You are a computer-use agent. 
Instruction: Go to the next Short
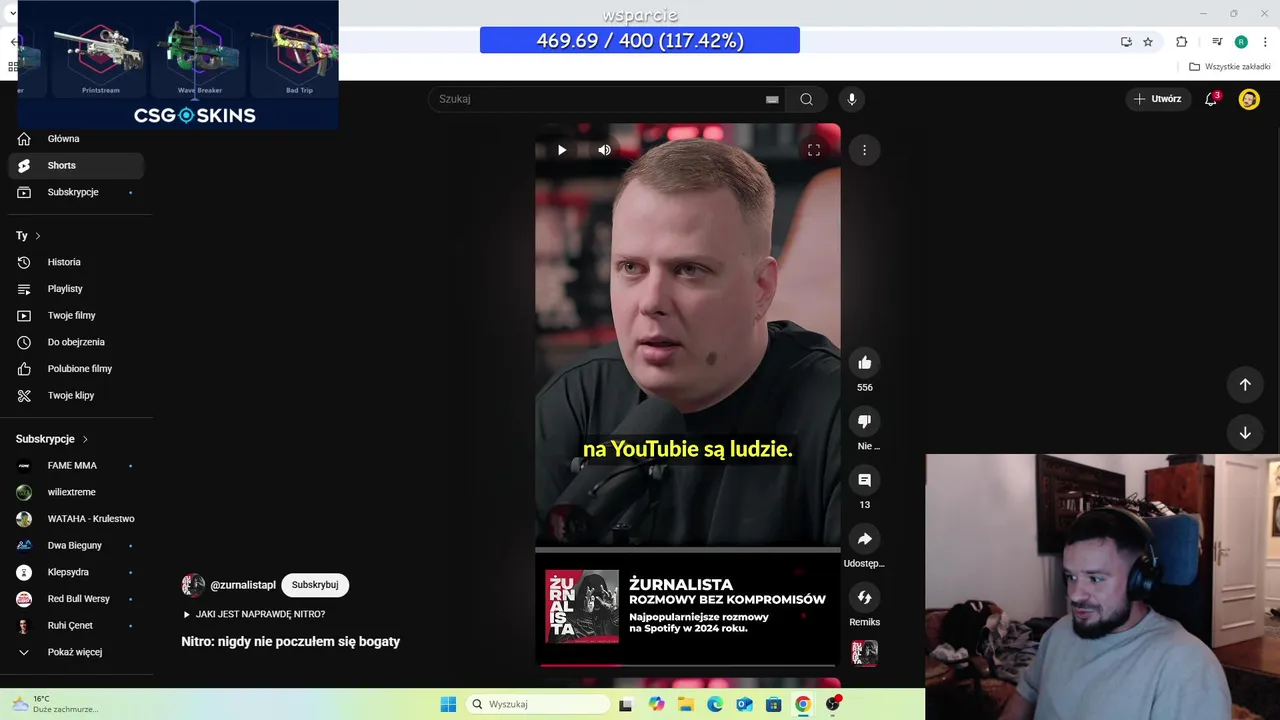(x=1245, y=433)
